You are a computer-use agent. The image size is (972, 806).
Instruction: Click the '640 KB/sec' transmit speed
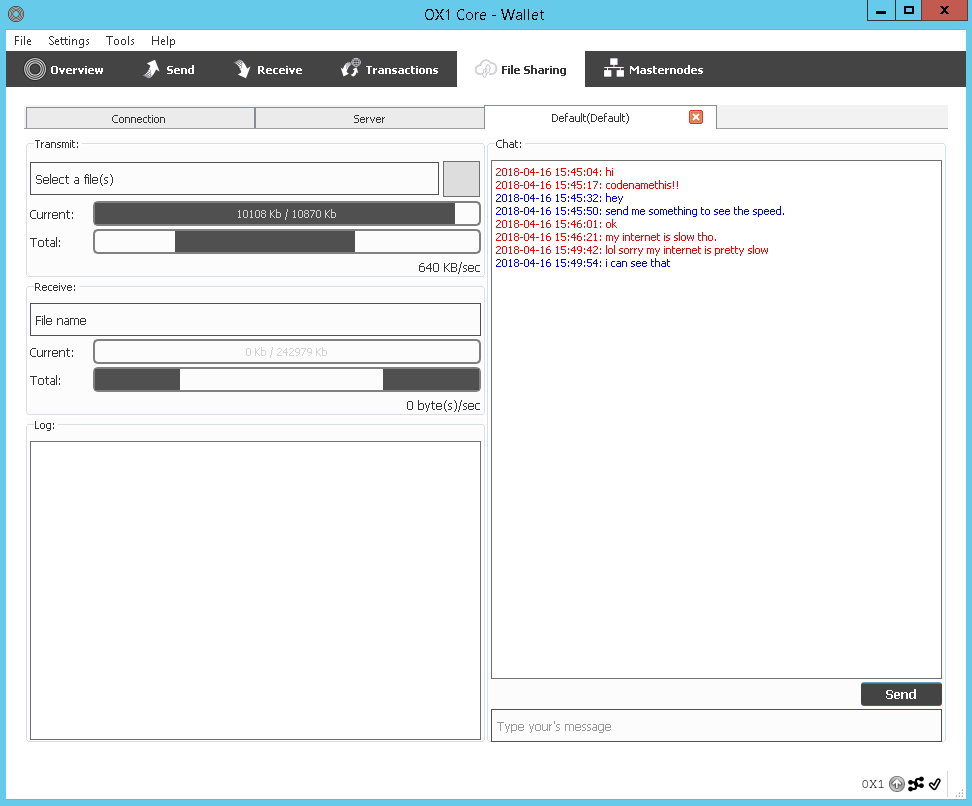pyautogui.click(x=449, y=268)
